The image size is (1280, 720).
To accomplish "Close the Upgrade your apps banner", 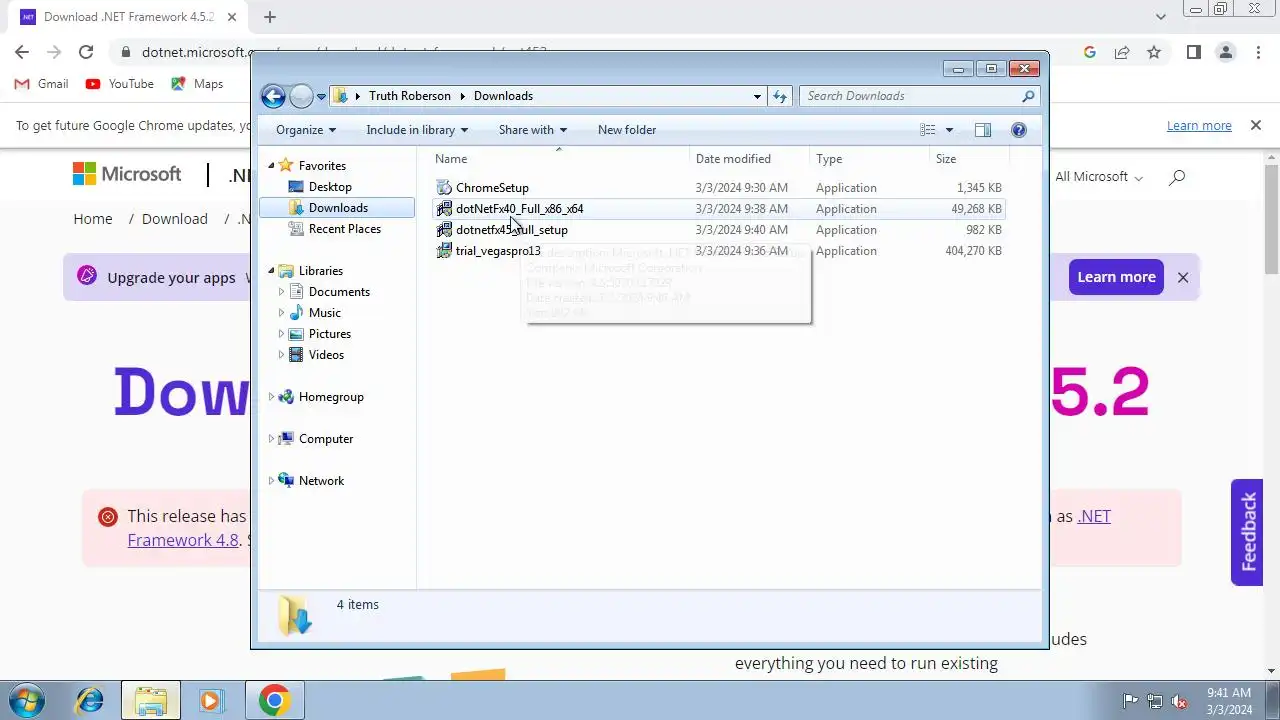I will (x=1183, y=278).
